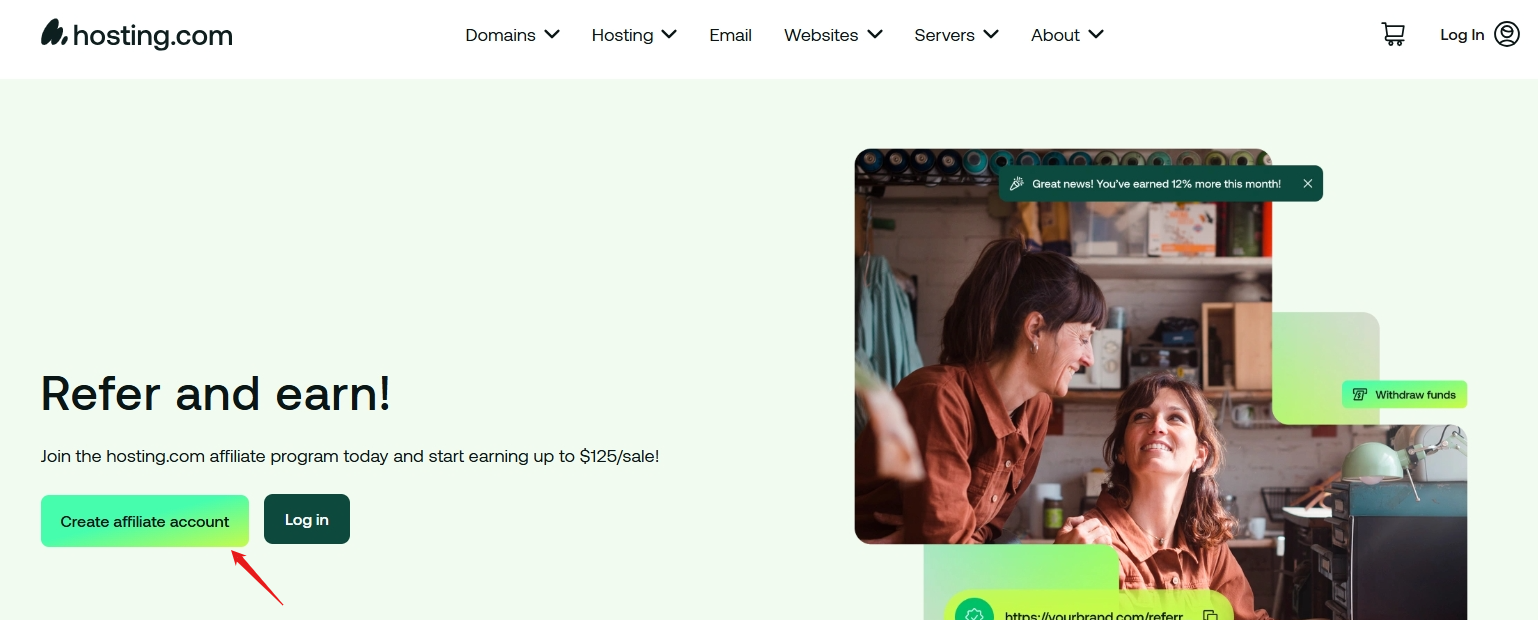Click the dark green Log in button
The width and height of the screenshot is (1538, 620).
307,519
